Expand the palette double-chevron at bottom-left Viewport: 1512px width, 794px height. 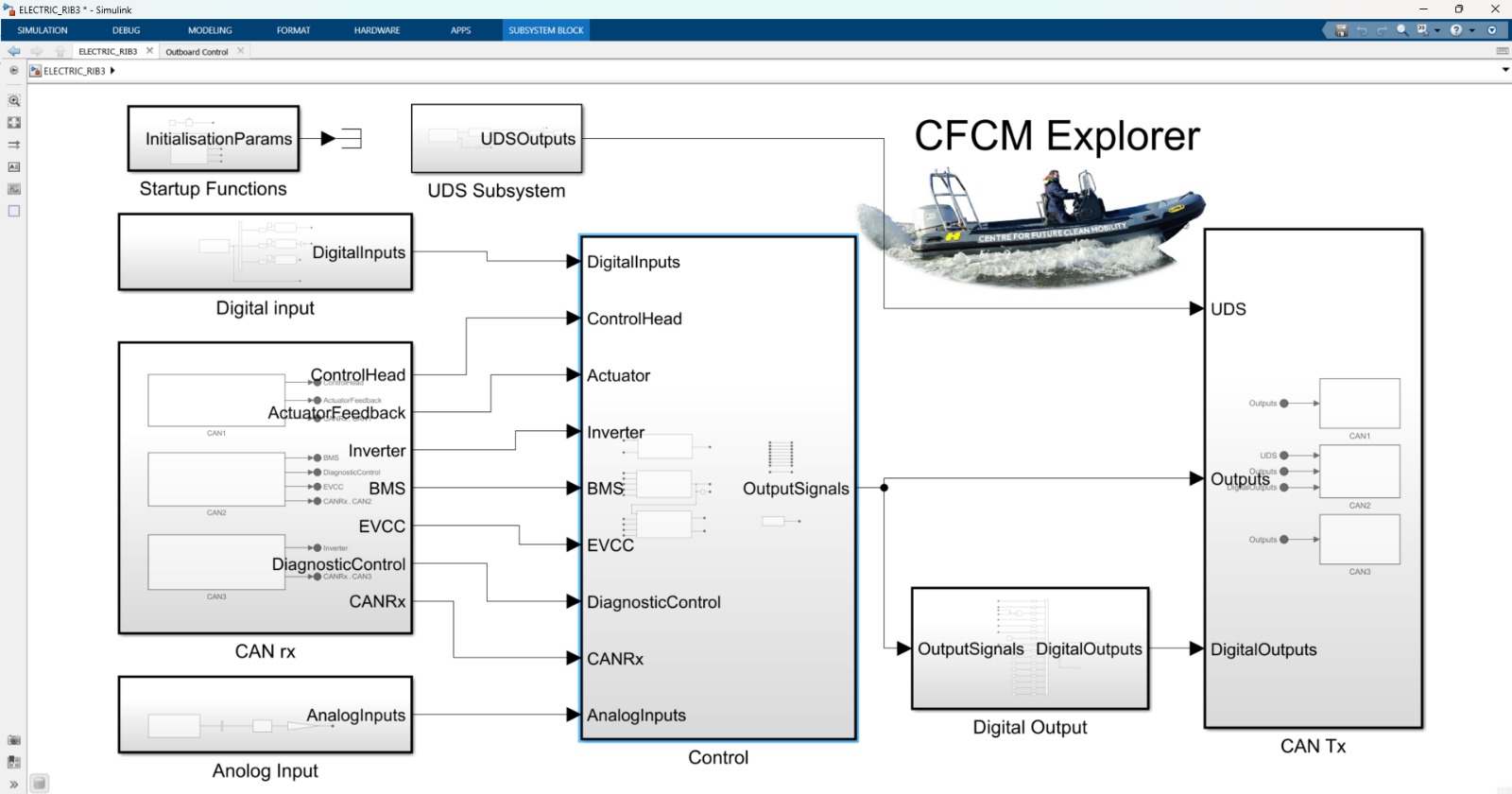[x=13, y=784]
